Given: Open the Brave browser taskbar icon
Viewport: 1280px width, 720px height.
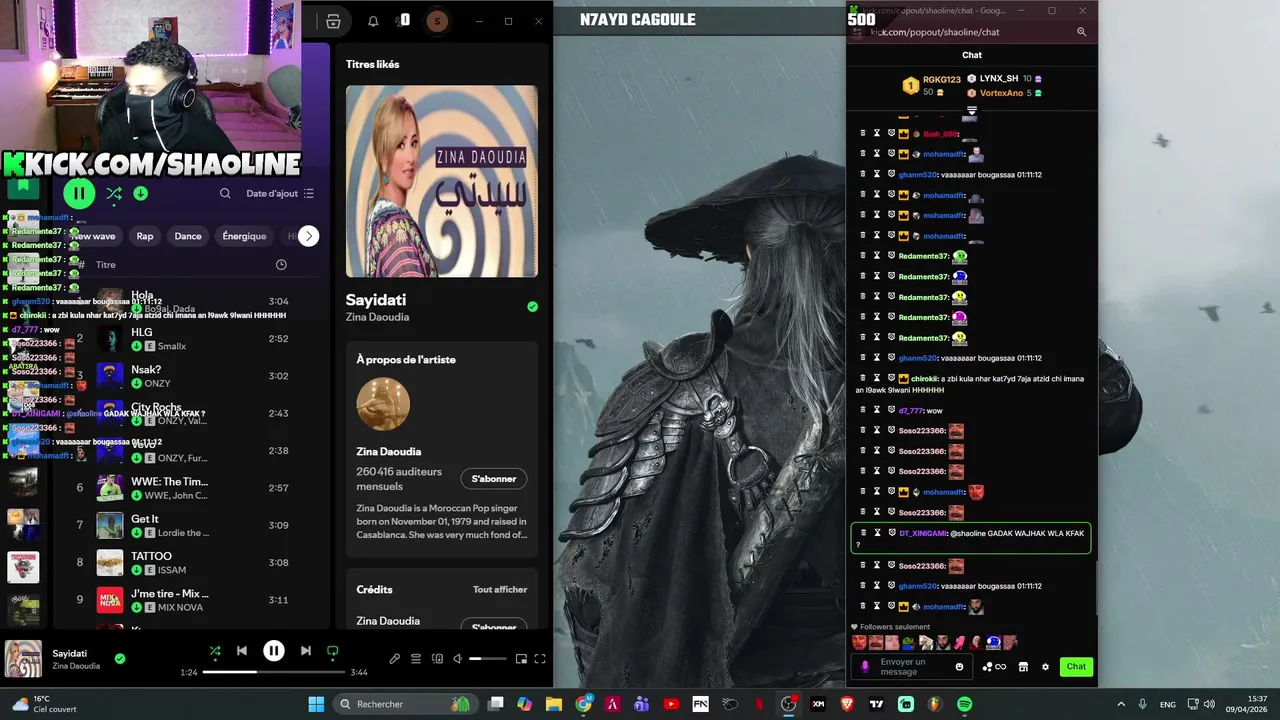Looking at the screenshot, I should 848,704.
